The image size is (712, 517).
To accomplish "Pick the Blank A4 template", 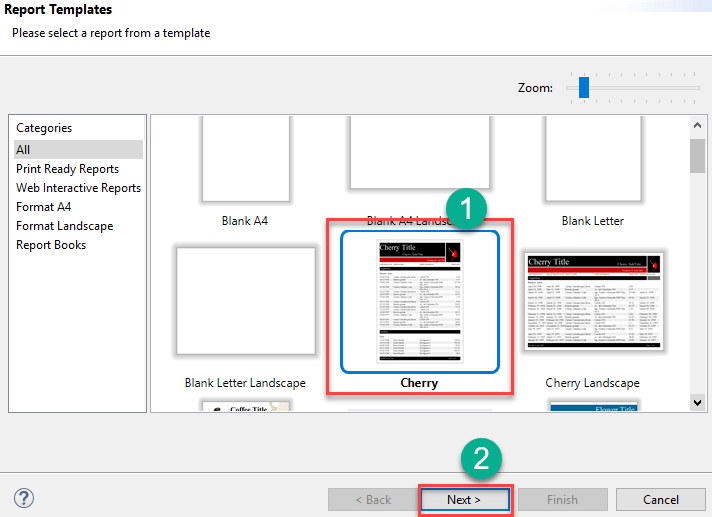I will click(x=245, y=158).
